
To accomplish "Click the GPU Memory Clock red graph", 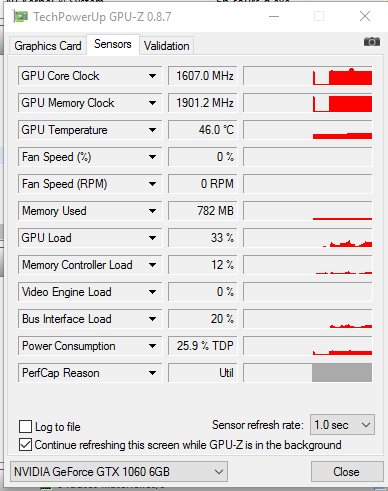I will click(308, 103).
